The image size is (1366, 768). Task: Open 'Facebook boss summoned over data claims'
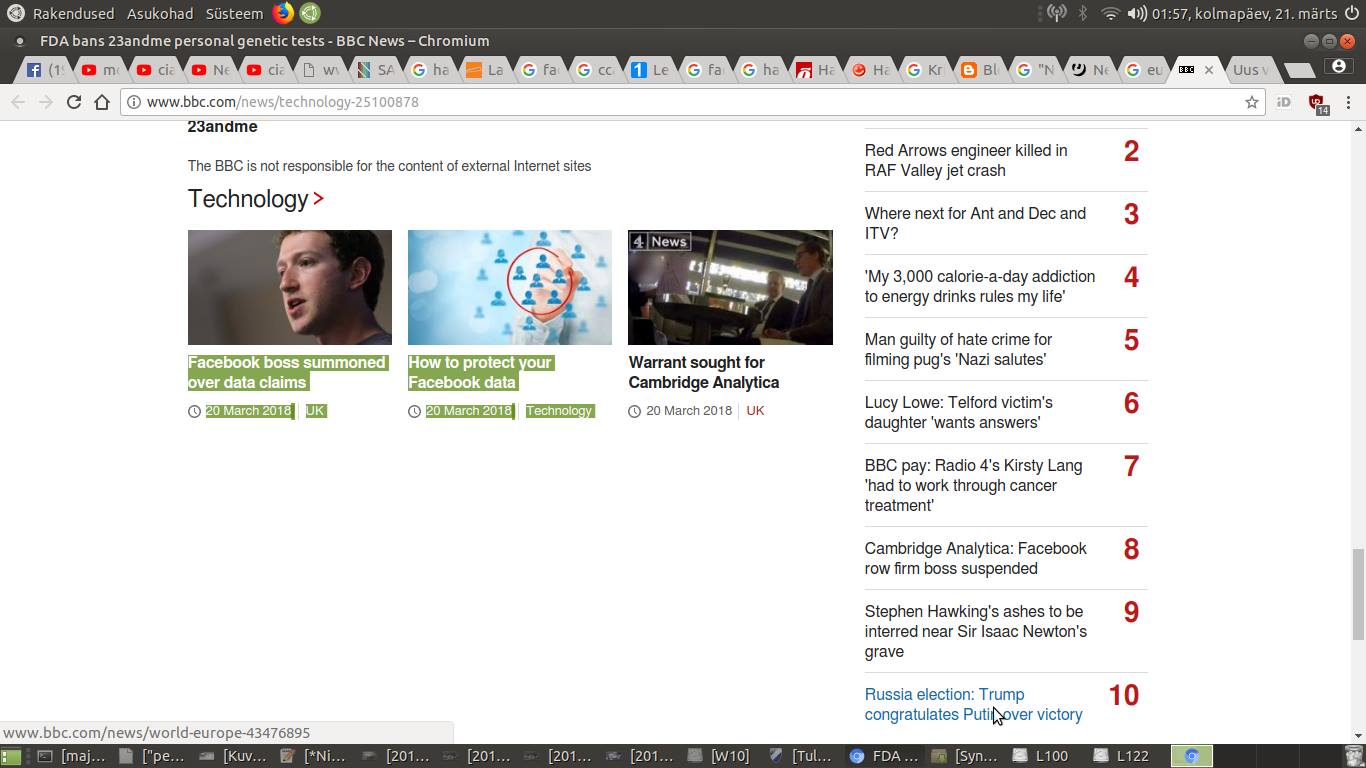click(x=287, y=372)
